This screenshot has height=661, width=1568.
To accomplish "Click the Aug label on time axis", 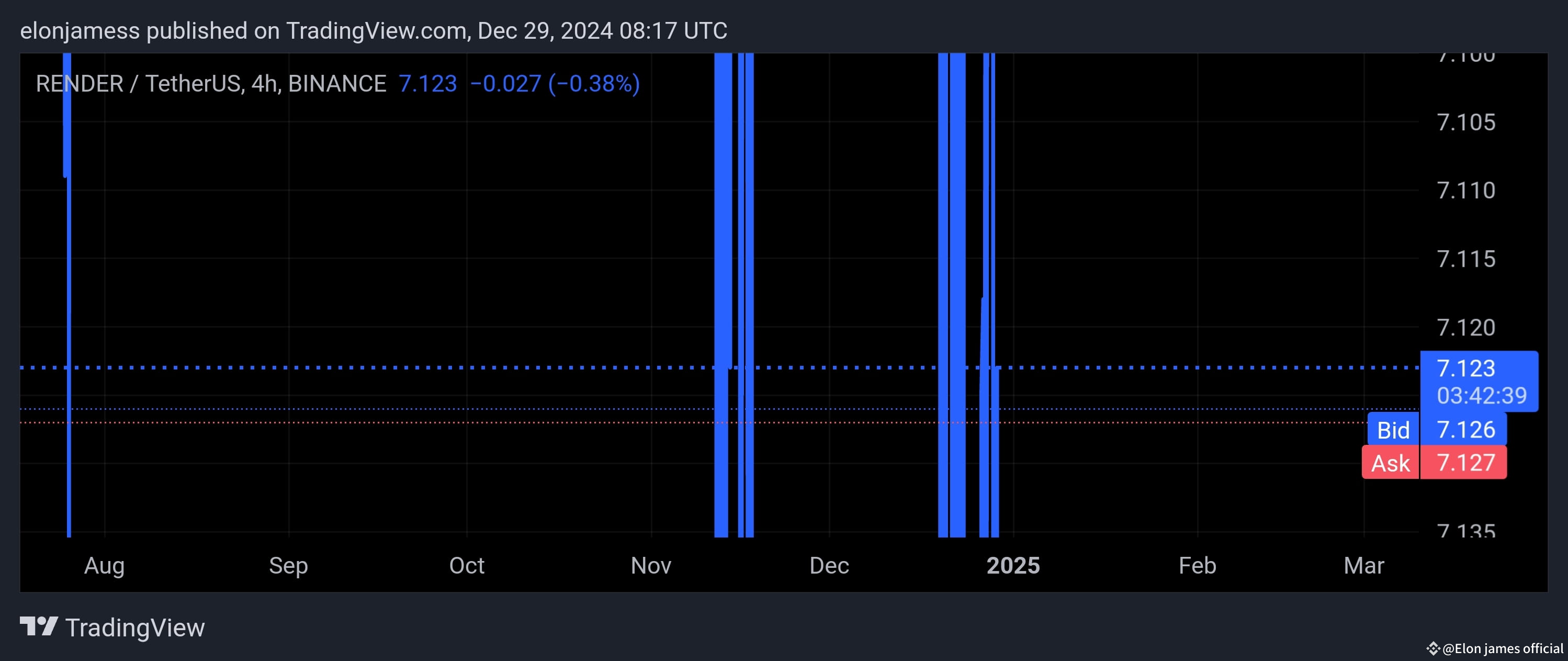I will [x=105, y=565].
